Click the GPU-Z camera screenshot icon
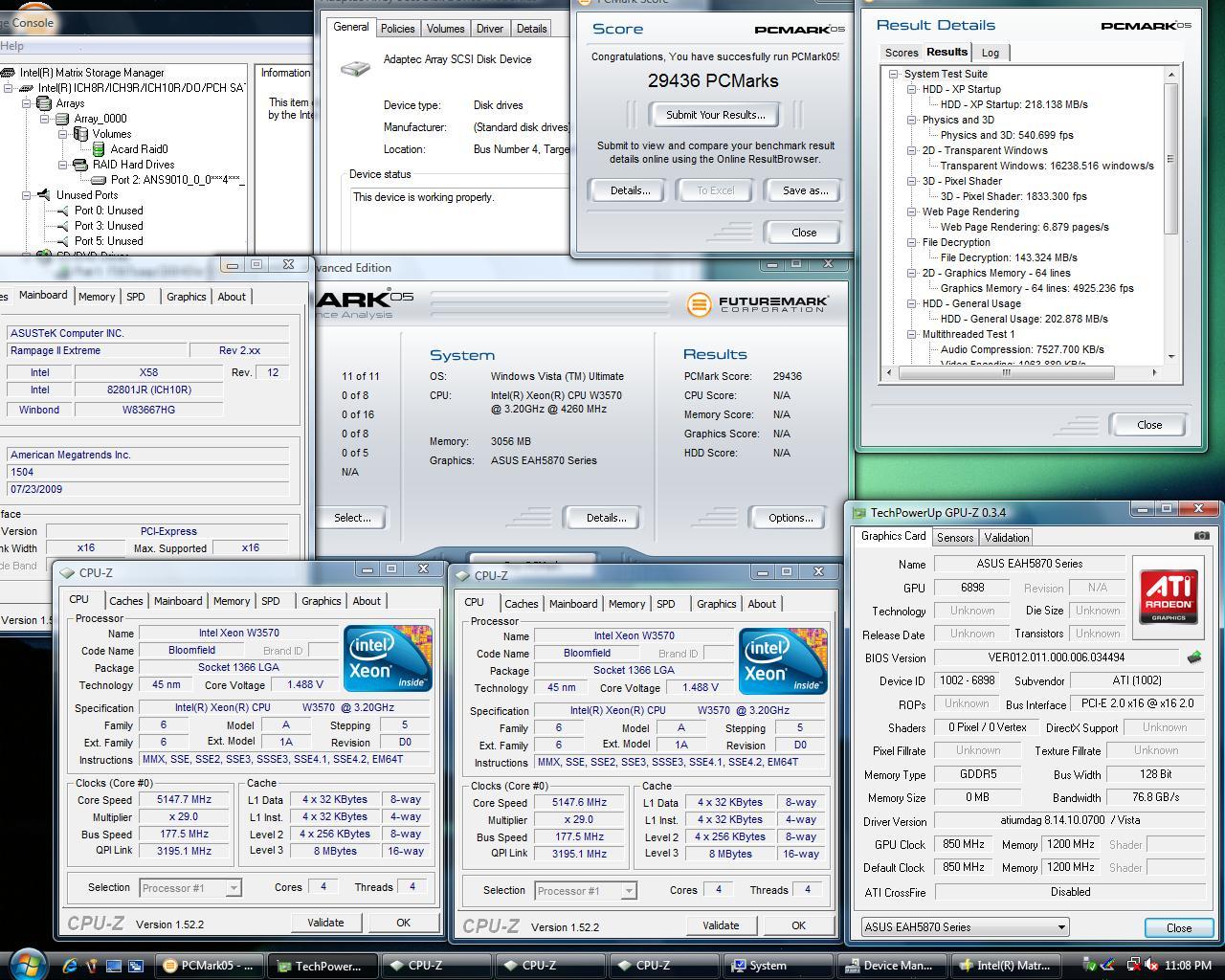 pyautogui.click(x=1202, y=536)
